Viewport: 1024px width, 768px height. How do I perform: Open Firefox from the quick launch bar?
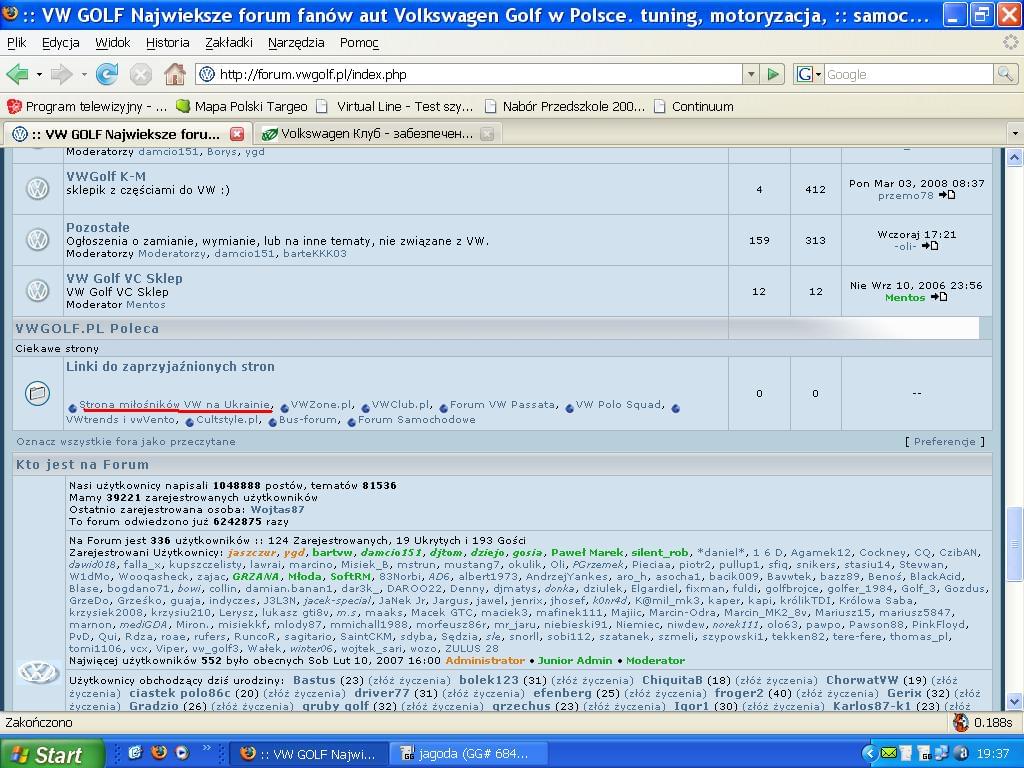click(159, 752)
